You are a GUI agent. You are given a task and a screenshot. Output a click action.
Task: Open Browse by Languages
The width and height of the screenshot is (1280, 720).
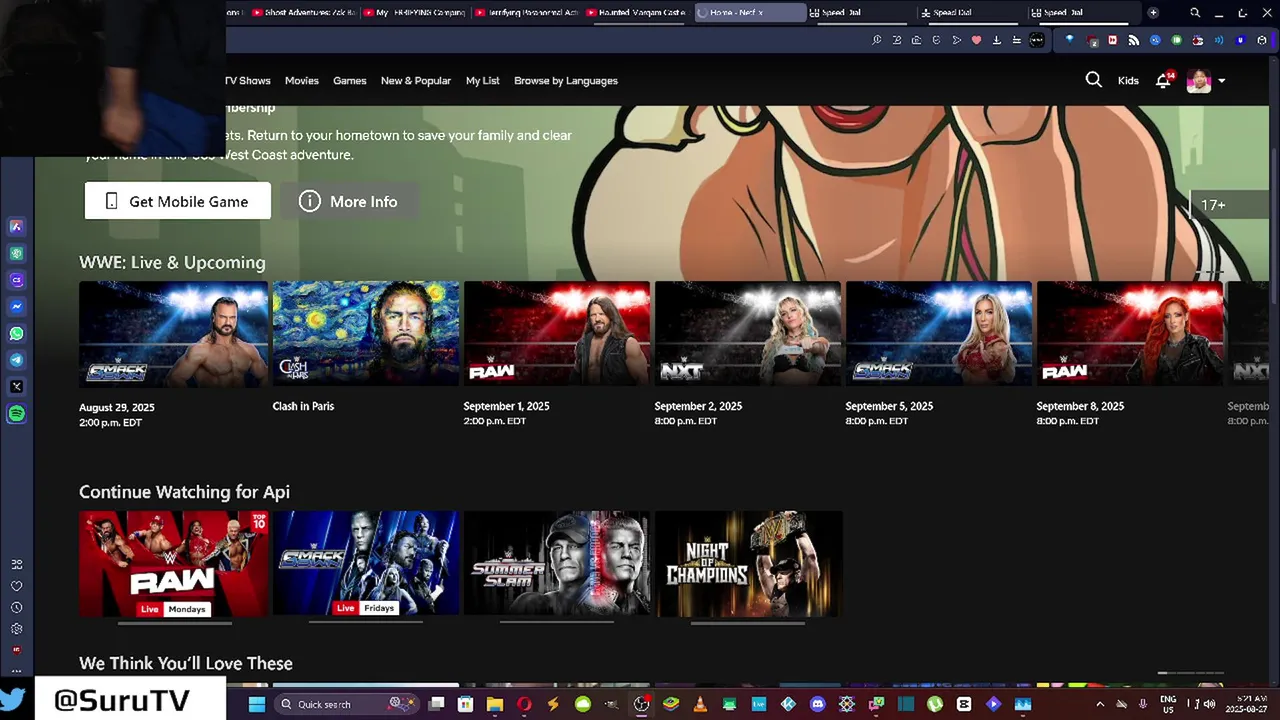(x=565, y=81)
